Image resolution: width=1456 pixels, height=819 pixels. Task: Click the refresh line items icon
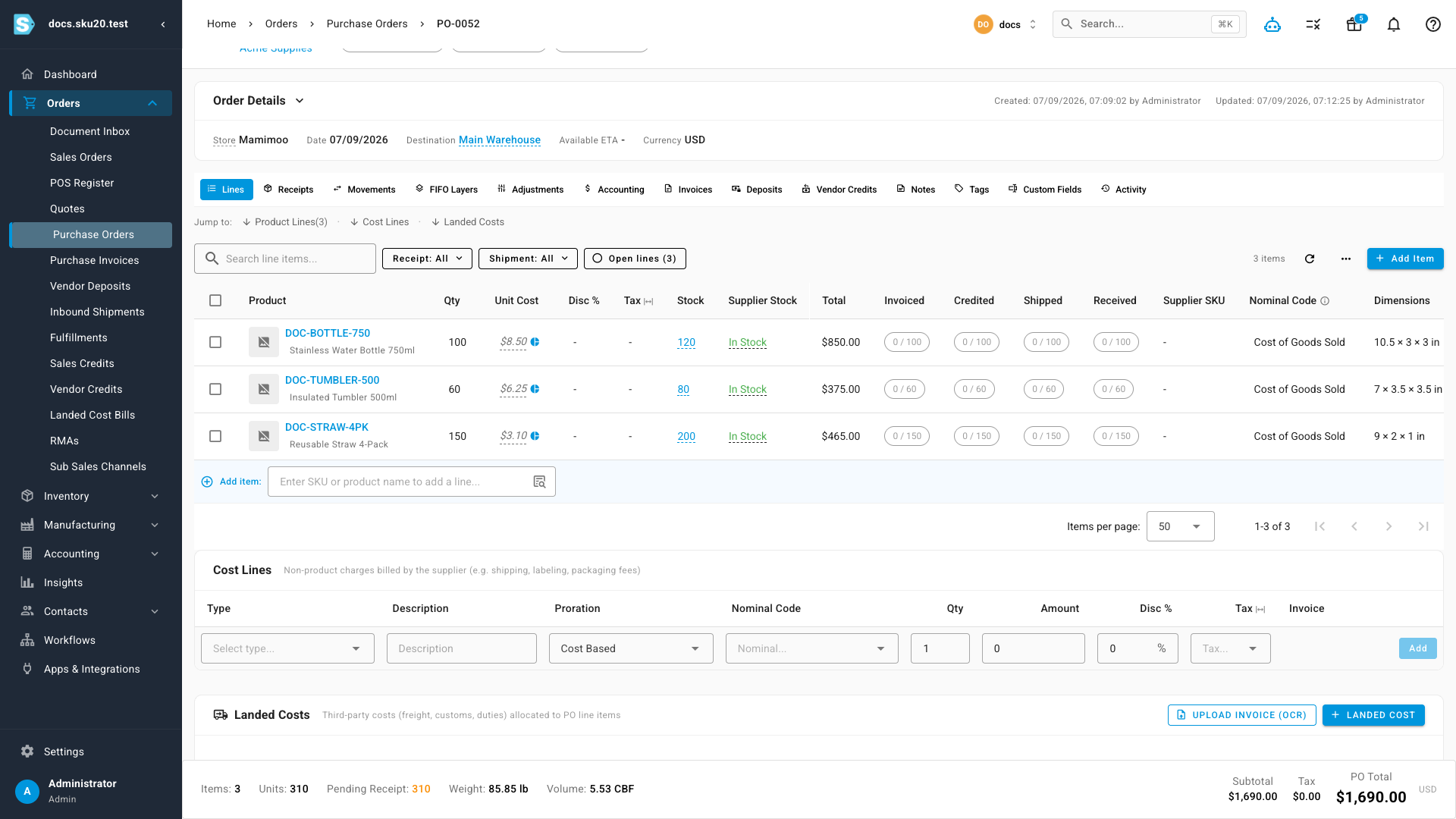tap(1310, 259)
